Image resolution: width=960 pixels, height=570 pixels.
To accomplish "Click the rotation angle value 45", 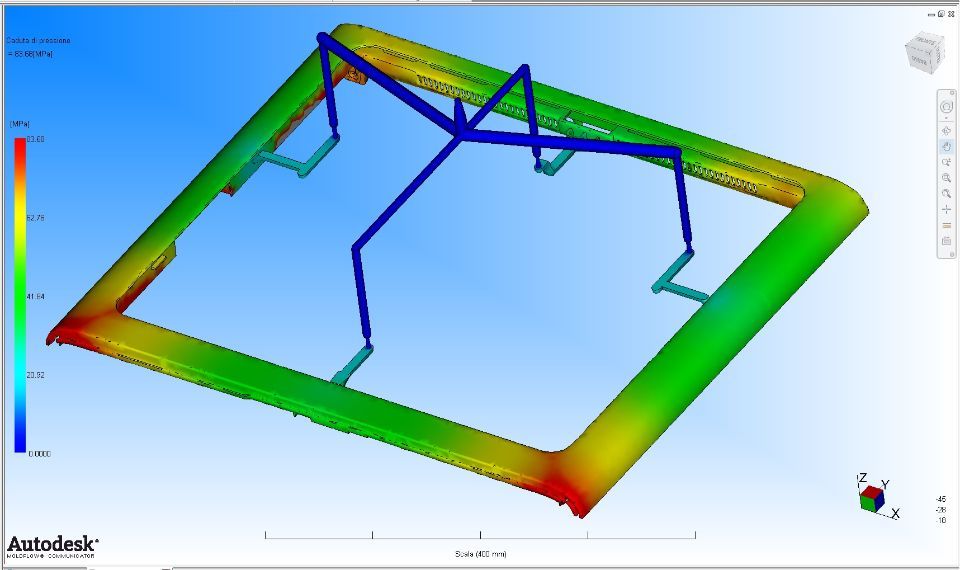I will tap(942, 499).
